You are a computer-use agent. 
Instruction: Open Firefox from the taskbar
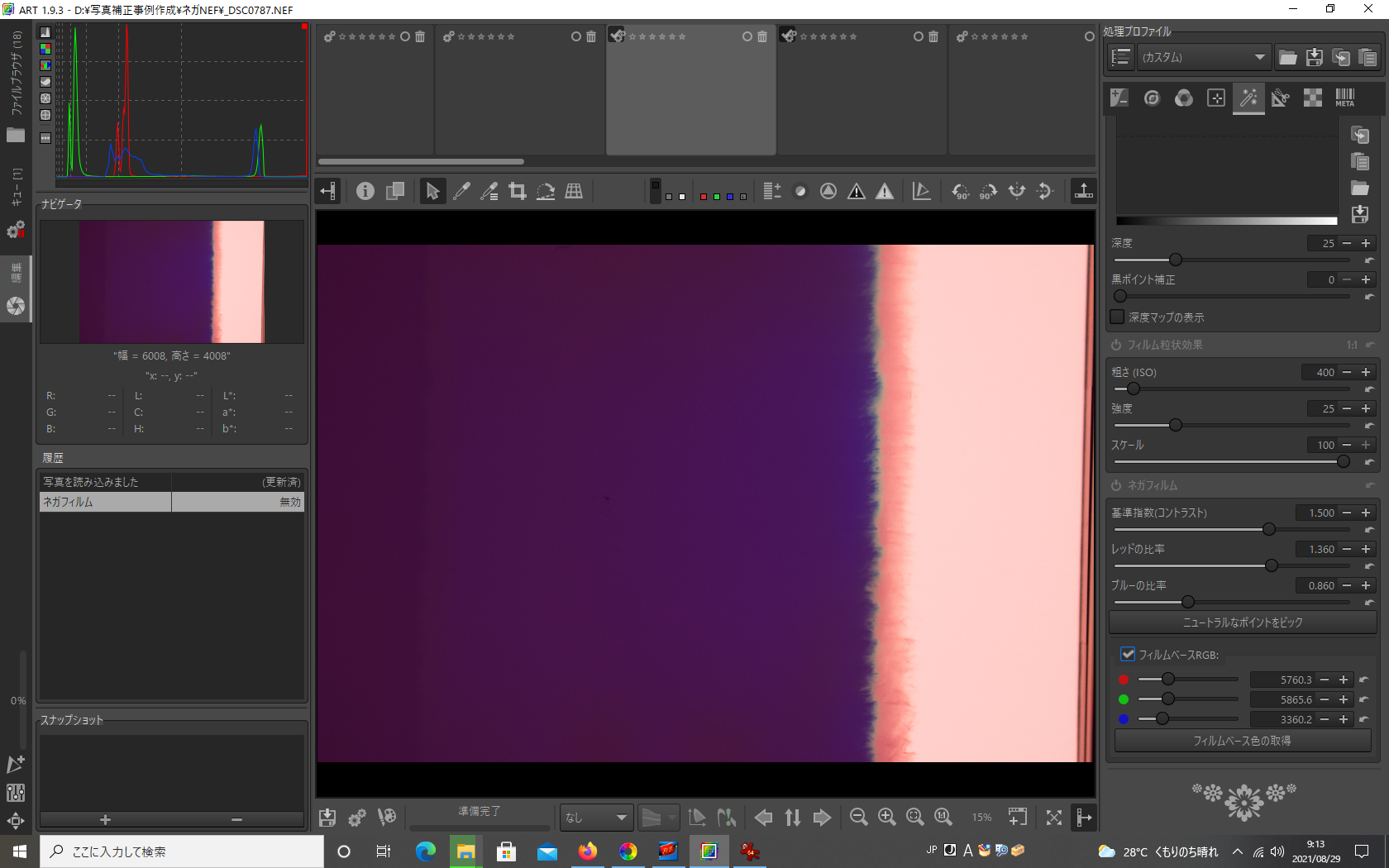[588, 851]
